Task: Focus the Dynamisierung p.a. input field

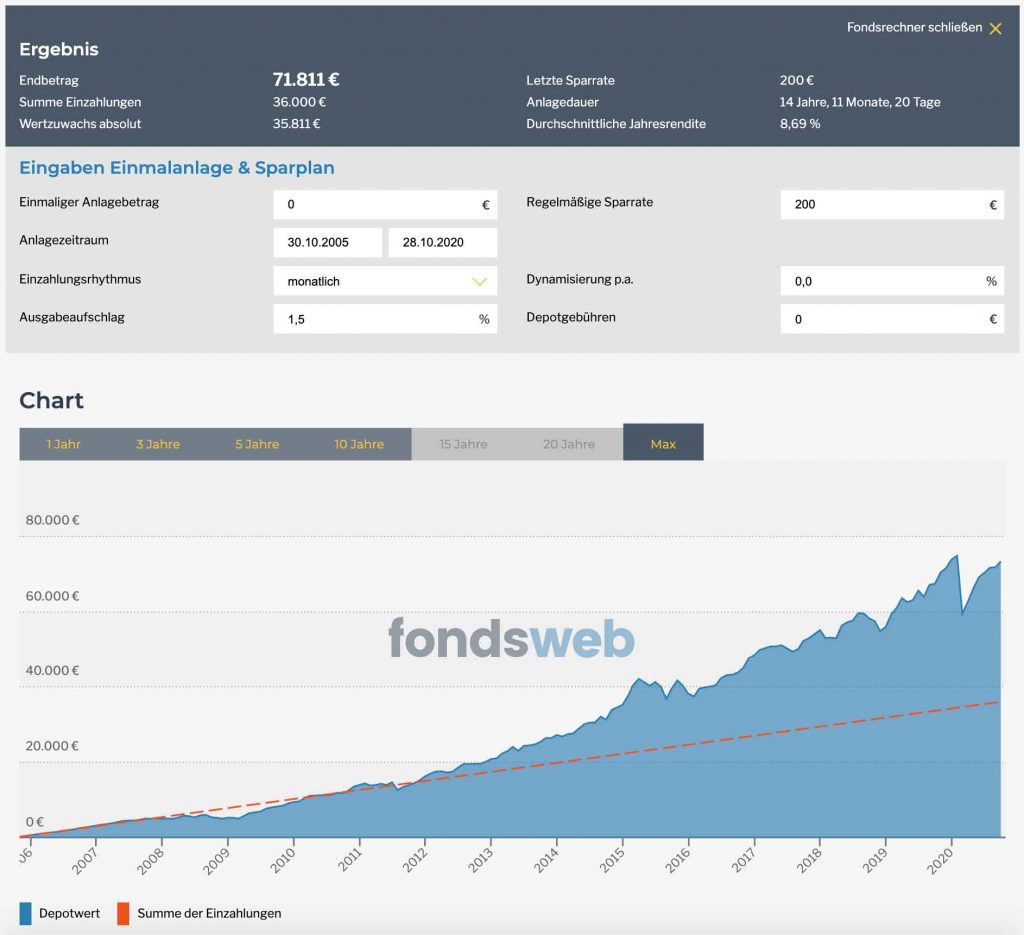Action: pyautogui.click(x=892, y=281)
